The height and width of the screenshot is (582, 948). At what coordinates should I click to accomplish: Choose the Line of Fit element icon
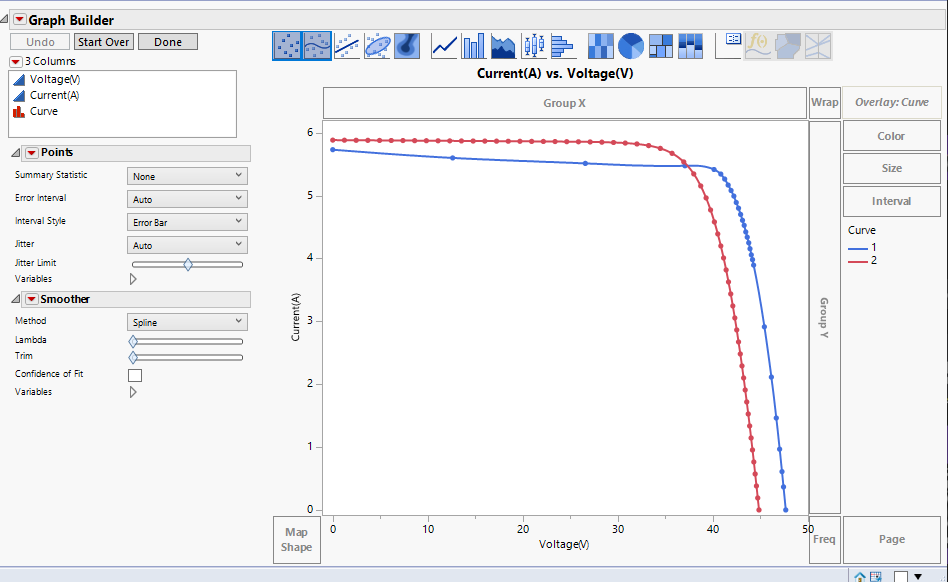tap(347, 46)
